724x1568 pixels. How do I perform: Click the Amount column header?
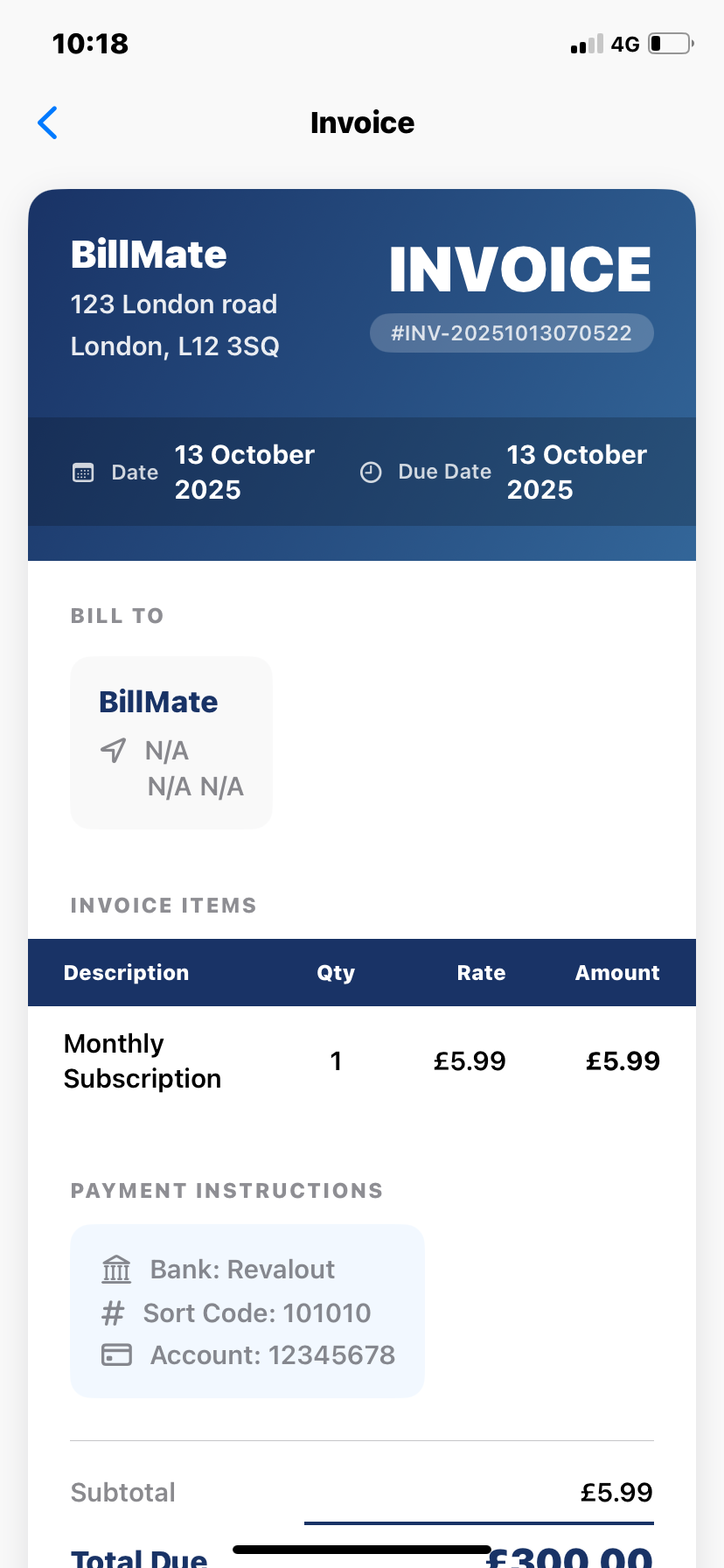point(617,973)
